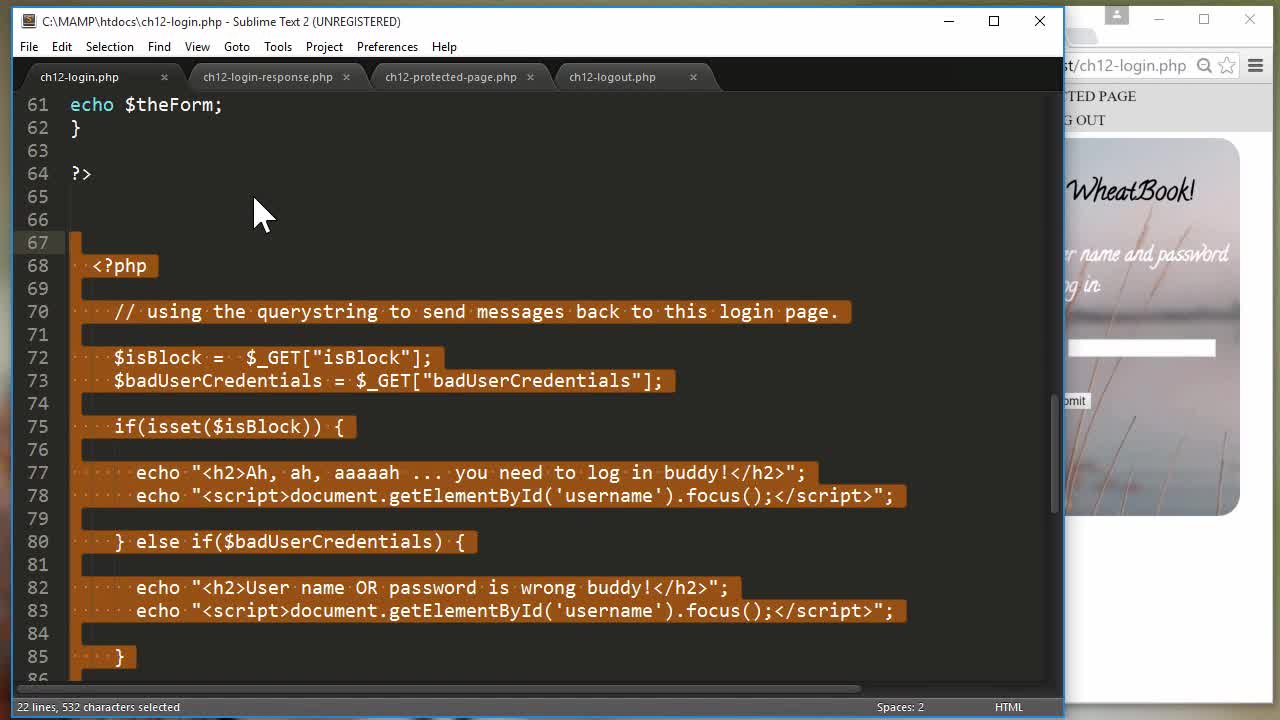Click line number 75 in the gutter
The image size is (1280, 720).
[38, 426]
